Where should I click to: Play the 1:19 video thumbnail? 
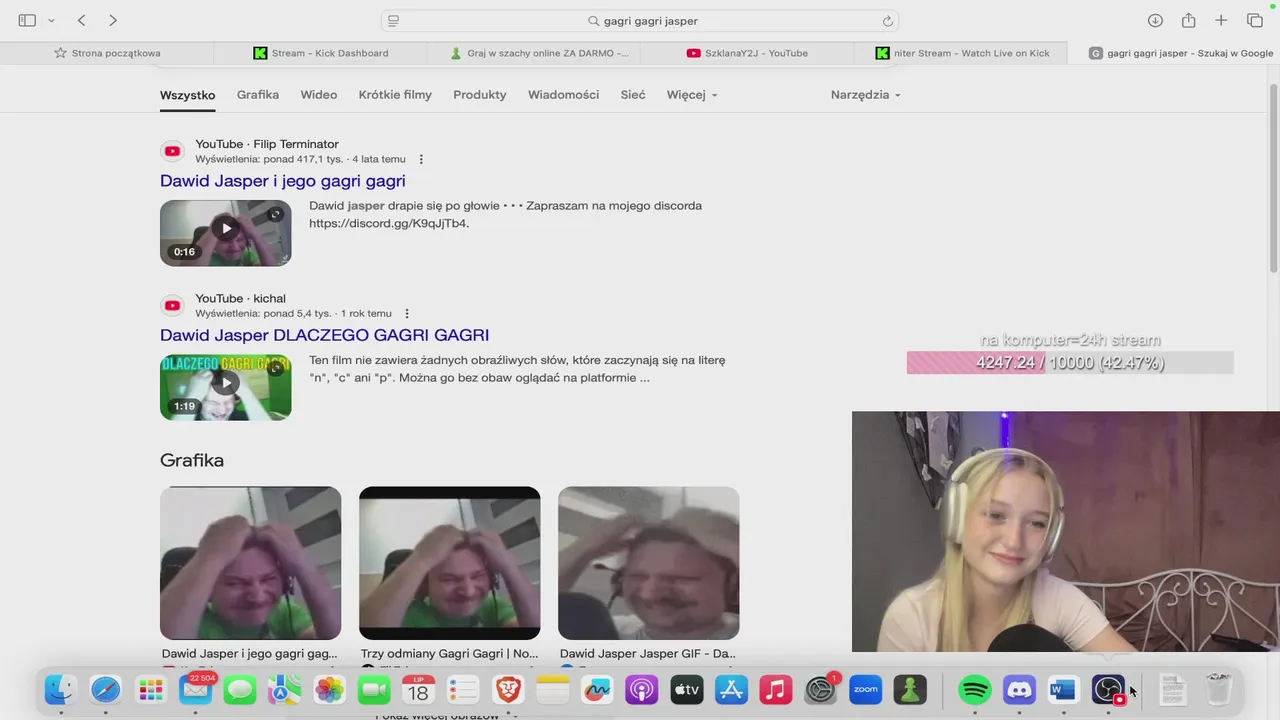click(226, 387)
